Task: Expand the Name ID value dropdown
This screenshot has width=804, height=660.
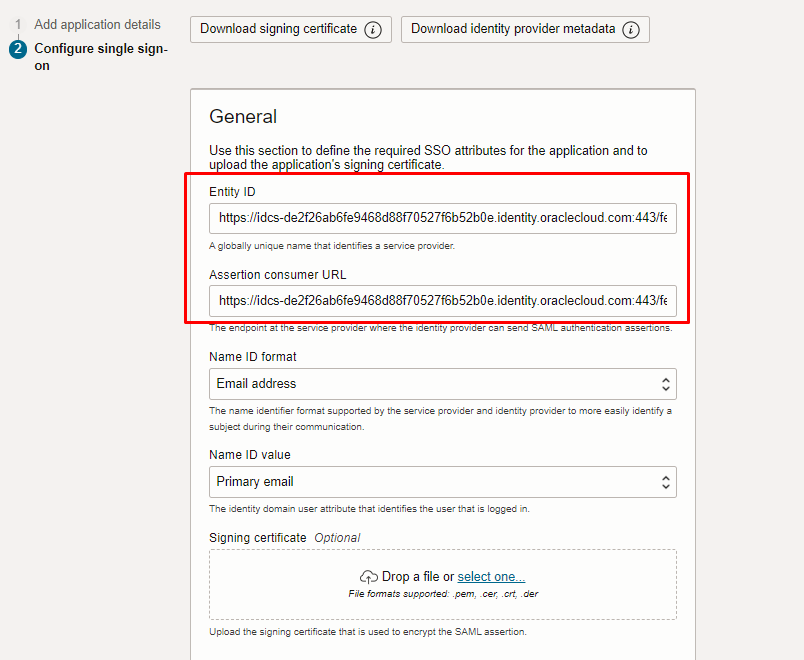Action: click(443, 482)
